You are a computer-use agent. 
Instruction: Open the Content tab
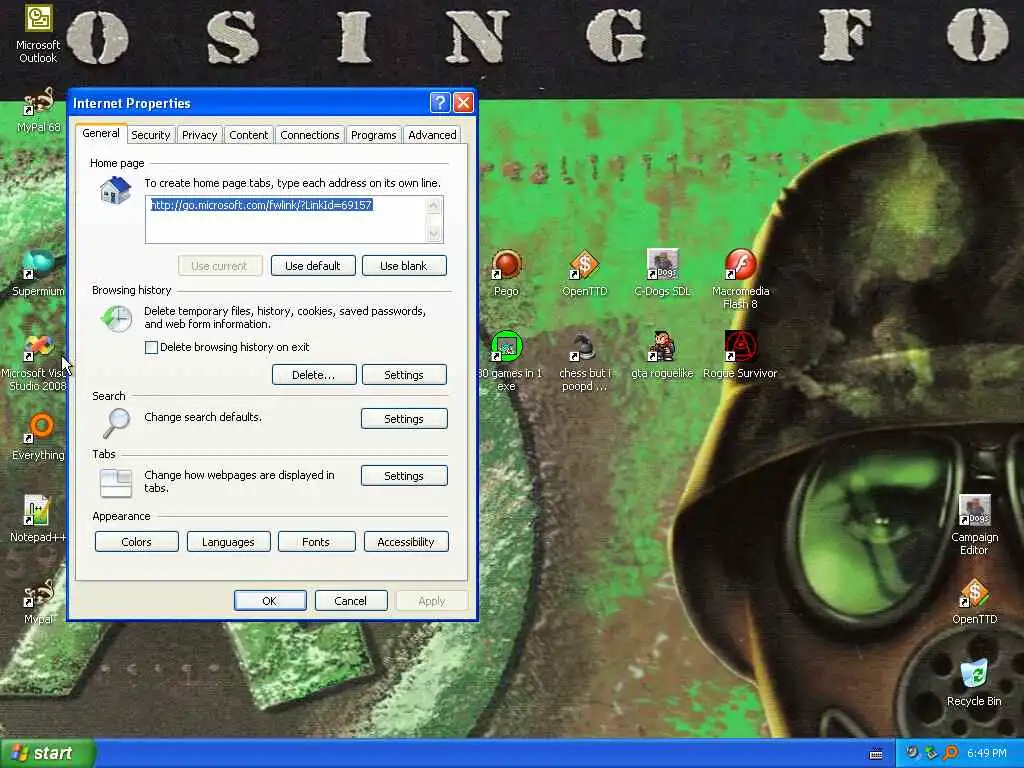(x=248, y=135)
